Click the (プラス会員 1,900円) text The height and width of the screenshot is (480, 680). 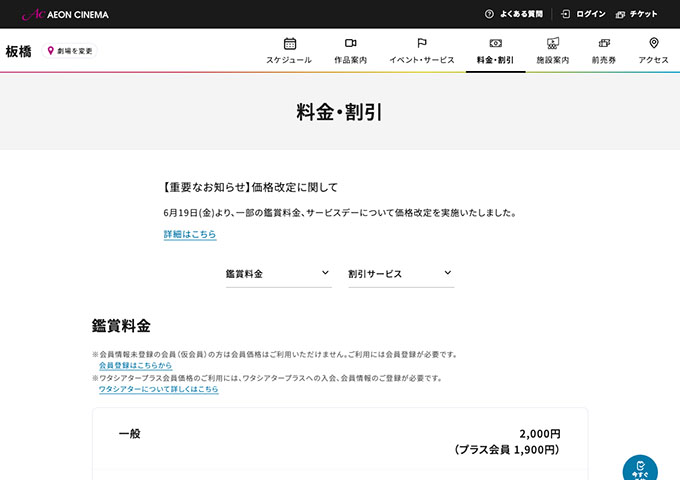(507, 450)
